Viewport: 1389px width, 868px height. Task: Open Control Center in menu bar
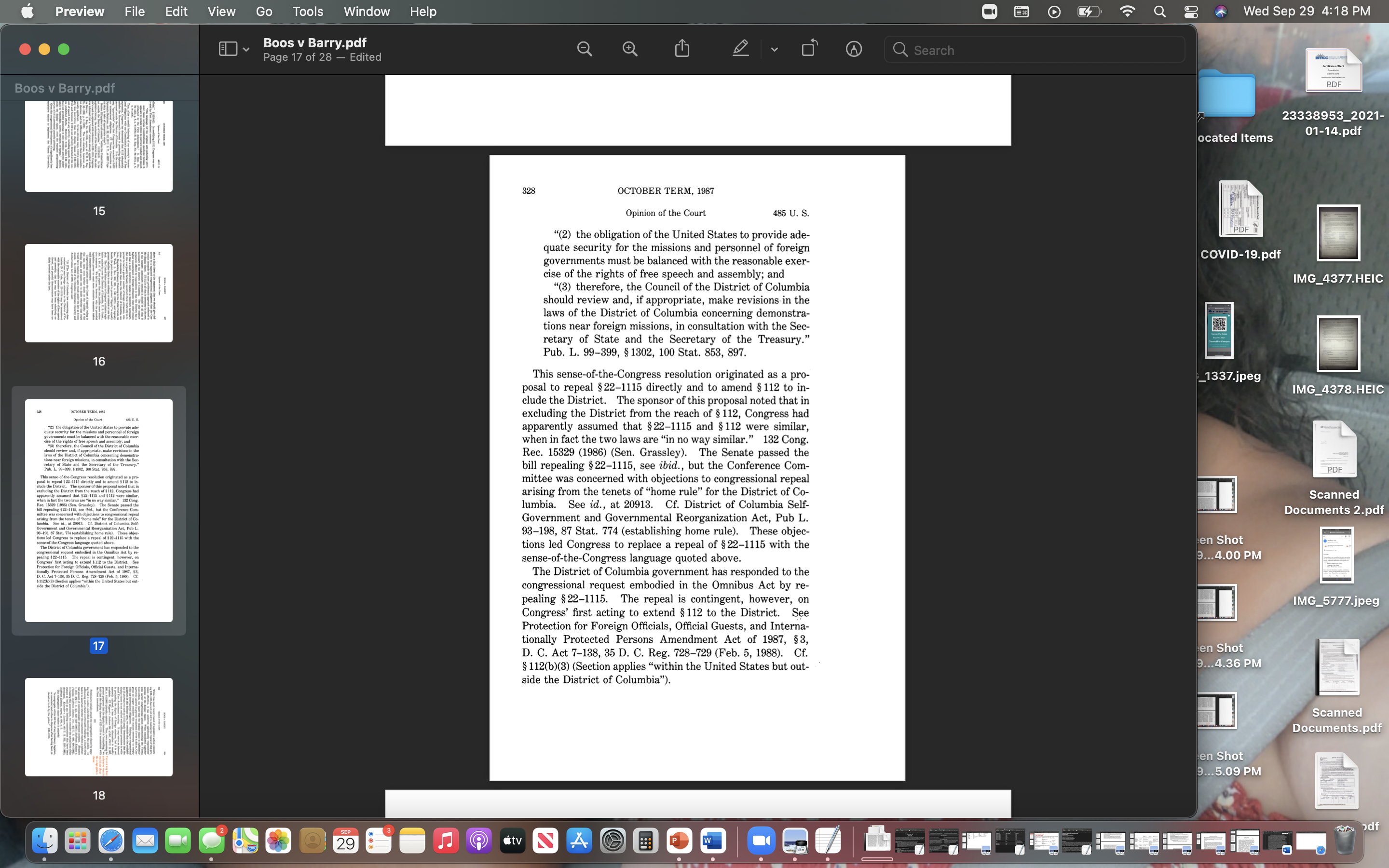1190,12
